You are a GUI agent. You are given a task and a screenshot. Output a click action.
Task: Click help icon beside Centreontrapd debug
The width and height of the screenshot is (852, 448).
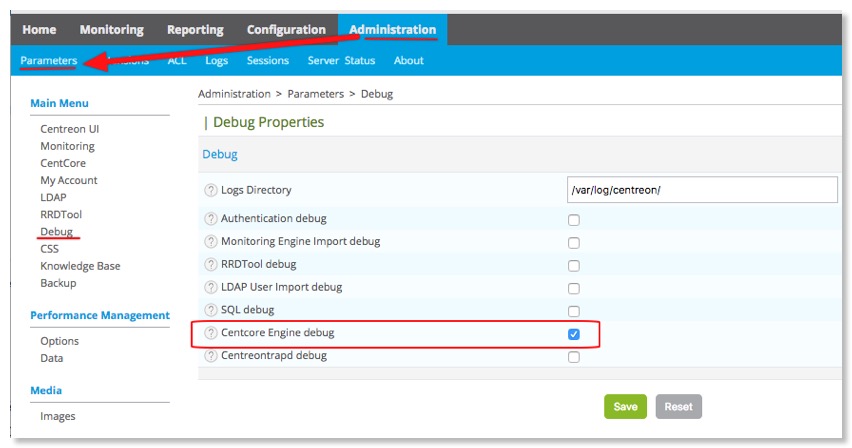211,356
